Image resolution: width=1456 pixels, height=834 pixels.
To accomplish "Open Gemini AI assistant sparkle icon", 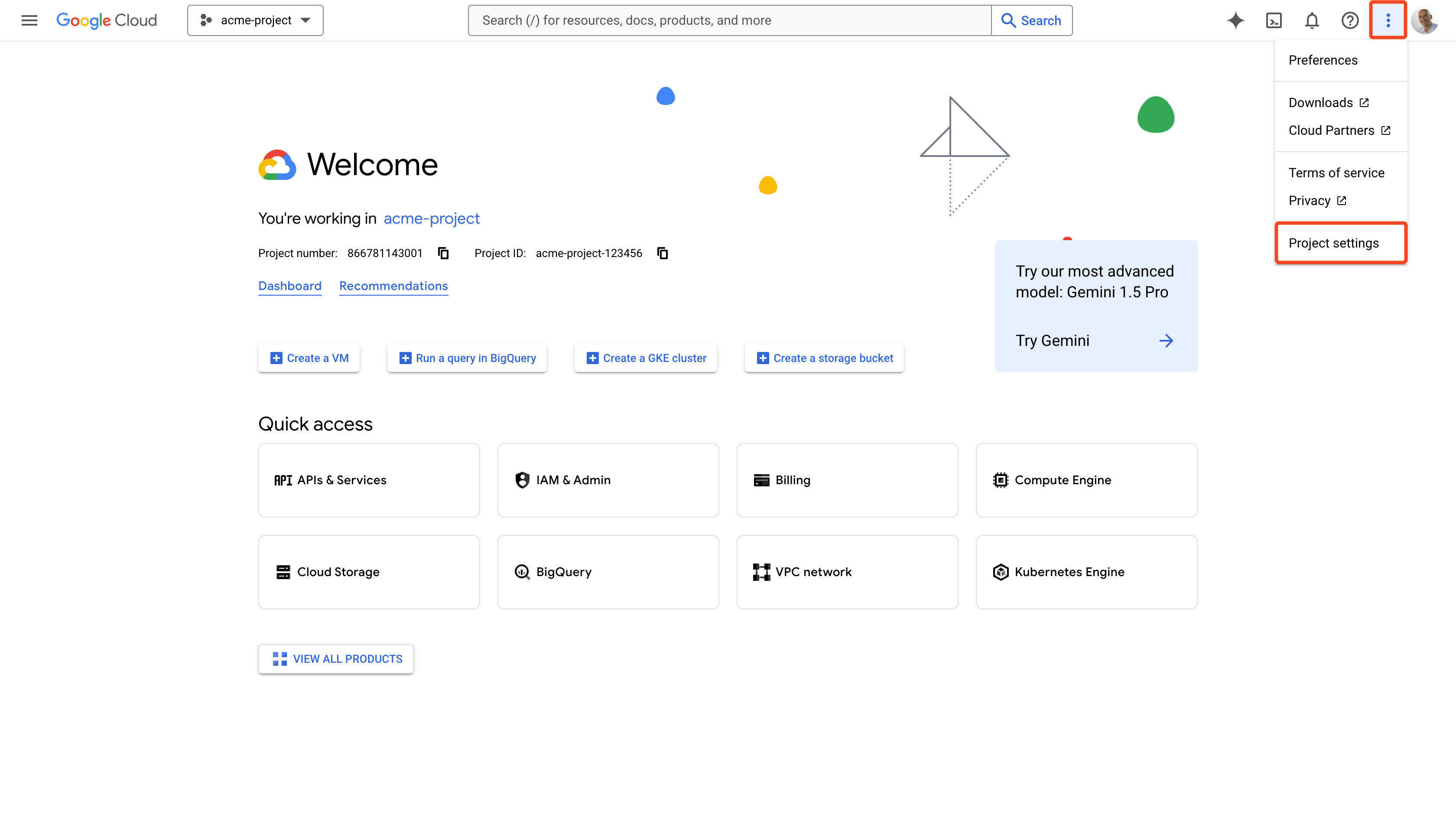I will click(x=1235, y=21).
